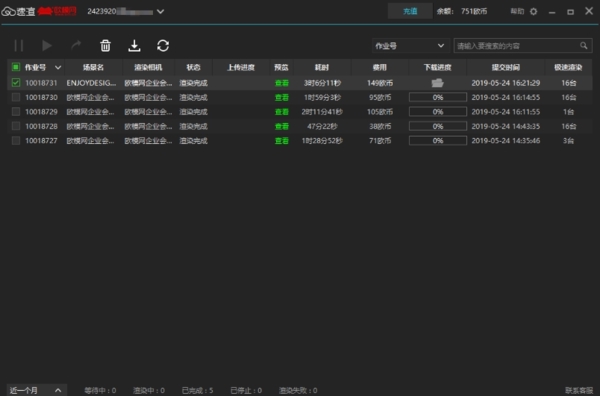Select job number 10018729 cell
This screenshot has width=600, height=396.
click(x=41, y=112)
